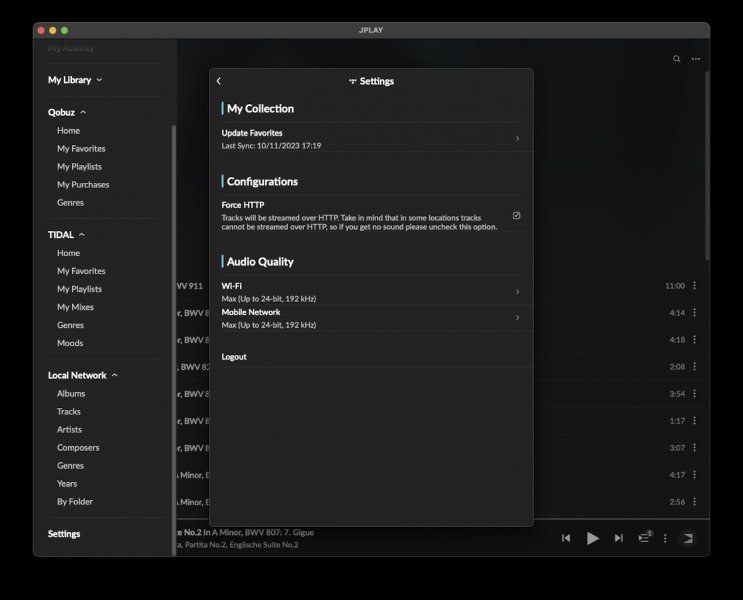Open TIDAL Moods
Viewport: 743px width, 600px height.
(x=70, y=343)
